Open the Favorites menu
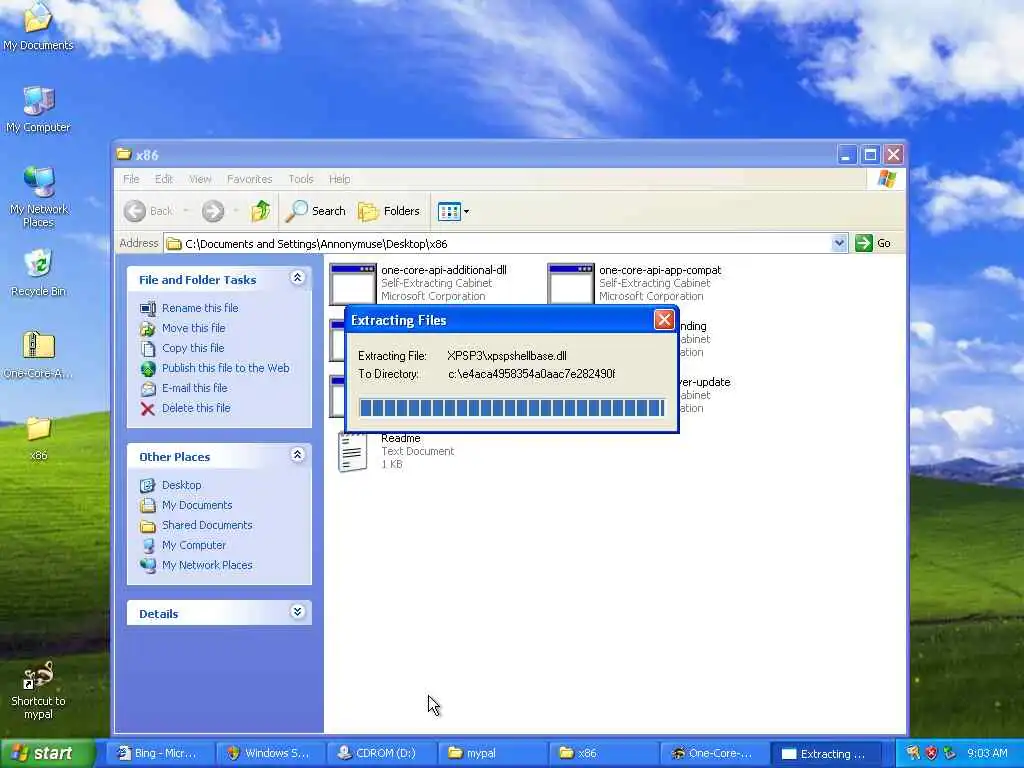Image resolution: width=1024 pixels, height=768 pixels. [249, 179]
